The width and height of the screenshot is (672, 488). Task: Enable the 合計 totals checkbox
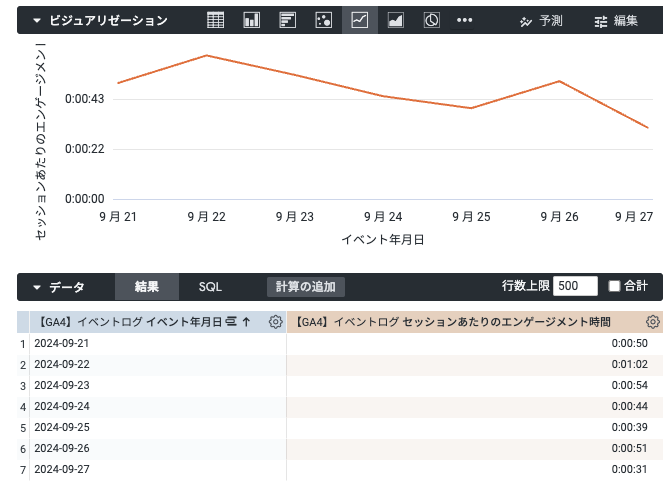pos(615,287)
